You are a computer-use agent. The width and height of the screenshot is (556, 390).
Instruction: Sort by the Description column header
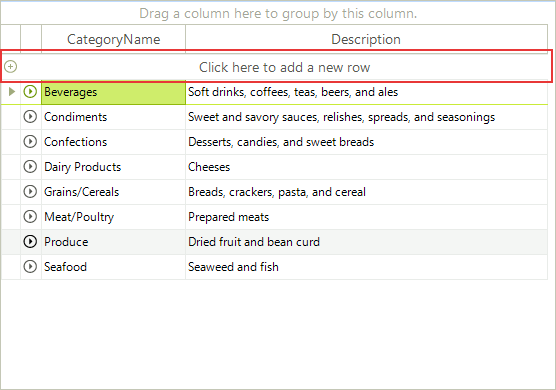point(366,39)
